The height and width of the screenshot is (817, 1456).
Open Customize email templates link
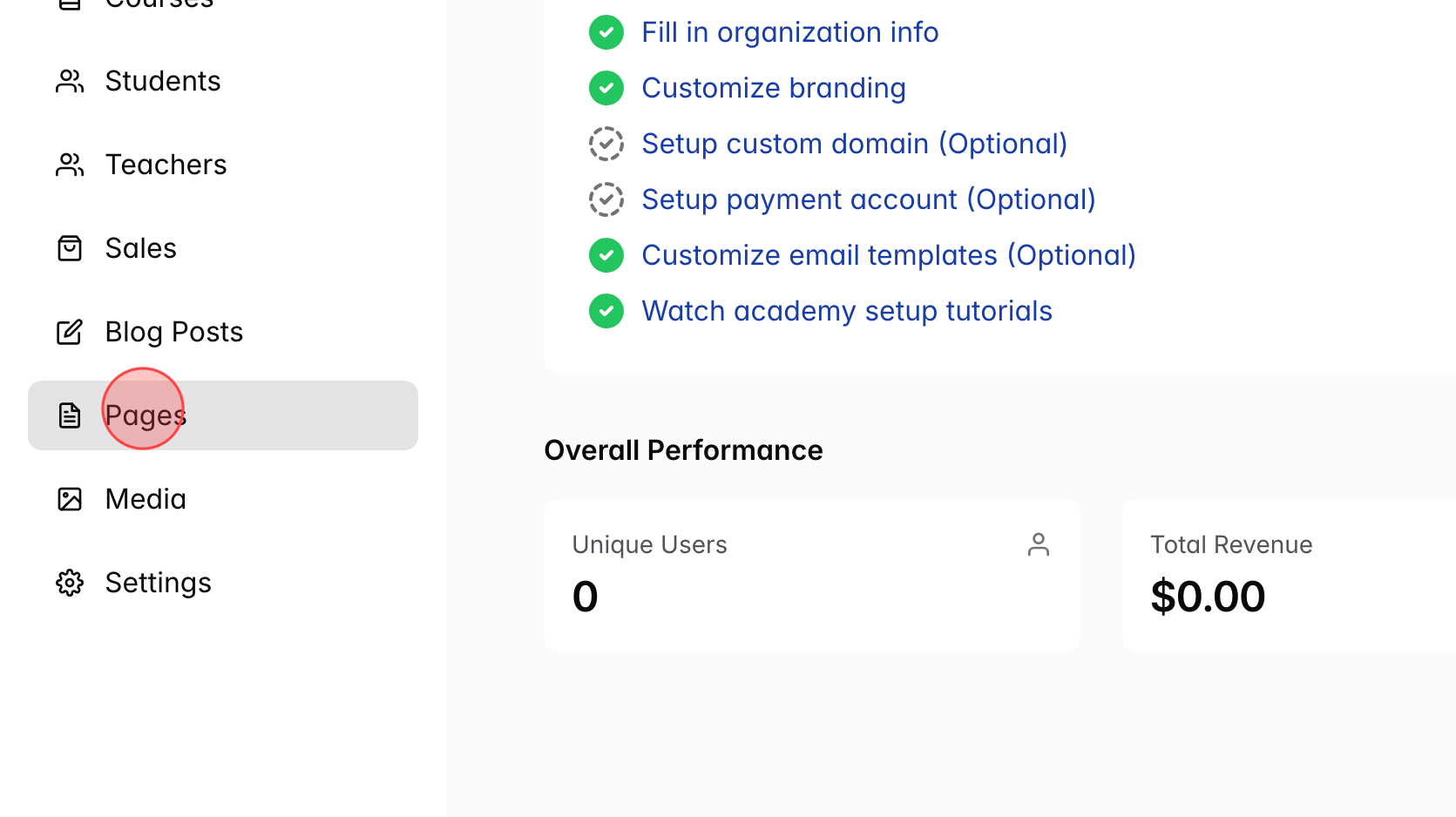tap(888, 255)
